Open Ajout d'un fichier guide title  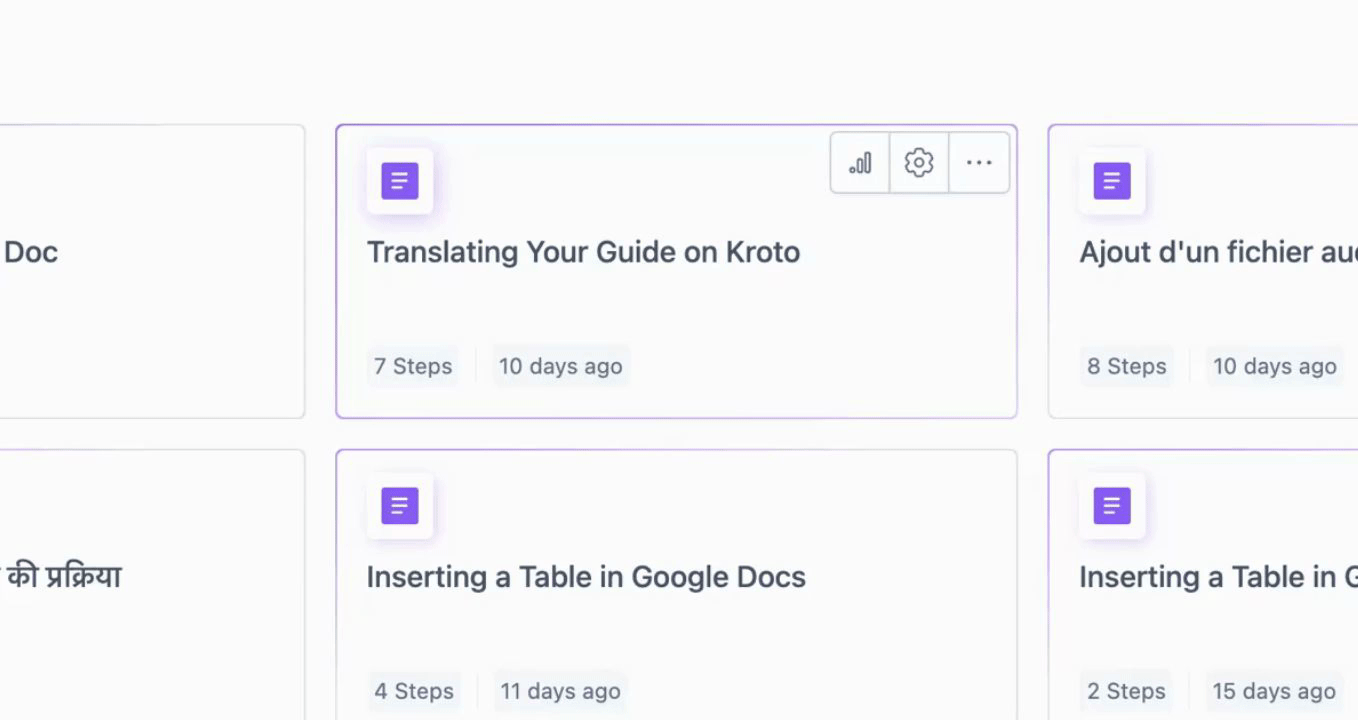coord(1218,252)
